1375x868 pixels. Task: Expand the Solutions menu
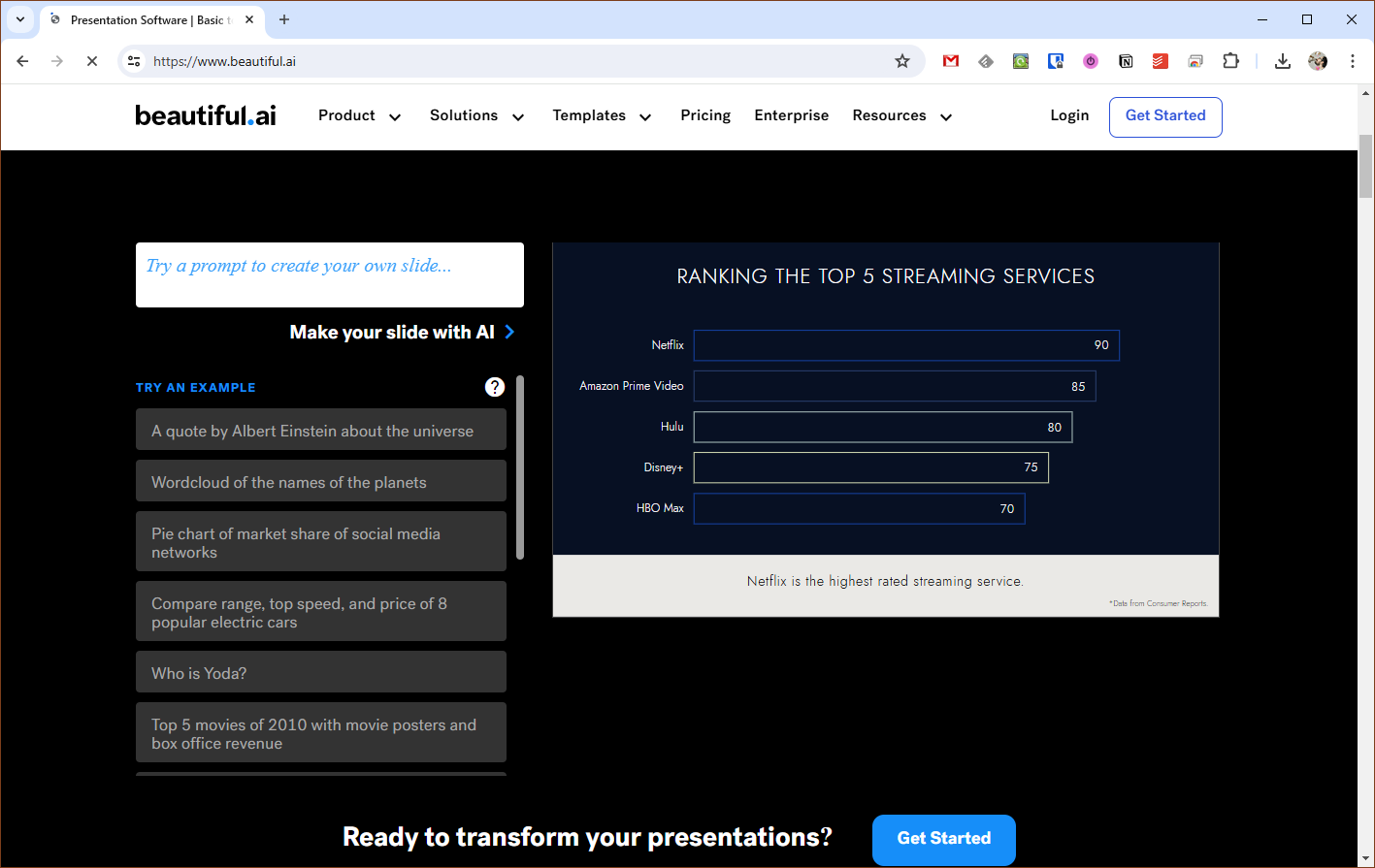477,115
